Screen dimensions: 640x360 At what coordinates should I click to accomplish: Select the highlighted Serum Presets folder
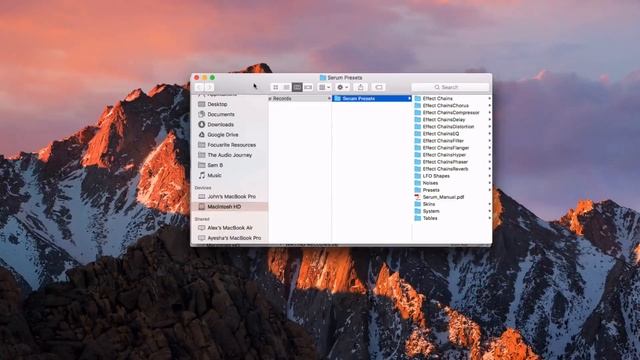(372, 99)
